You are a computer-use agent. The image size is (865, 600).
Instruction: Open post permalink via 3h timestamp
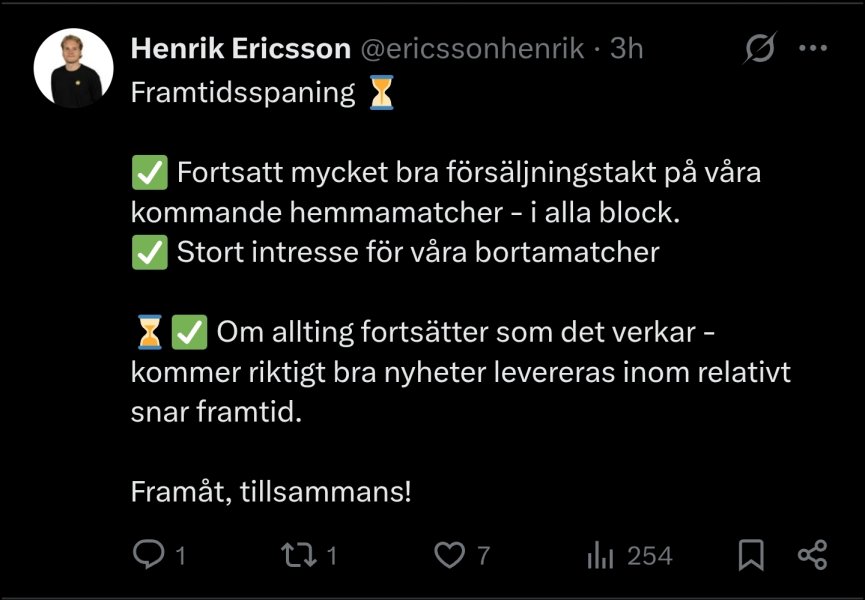tap(626, 48)
